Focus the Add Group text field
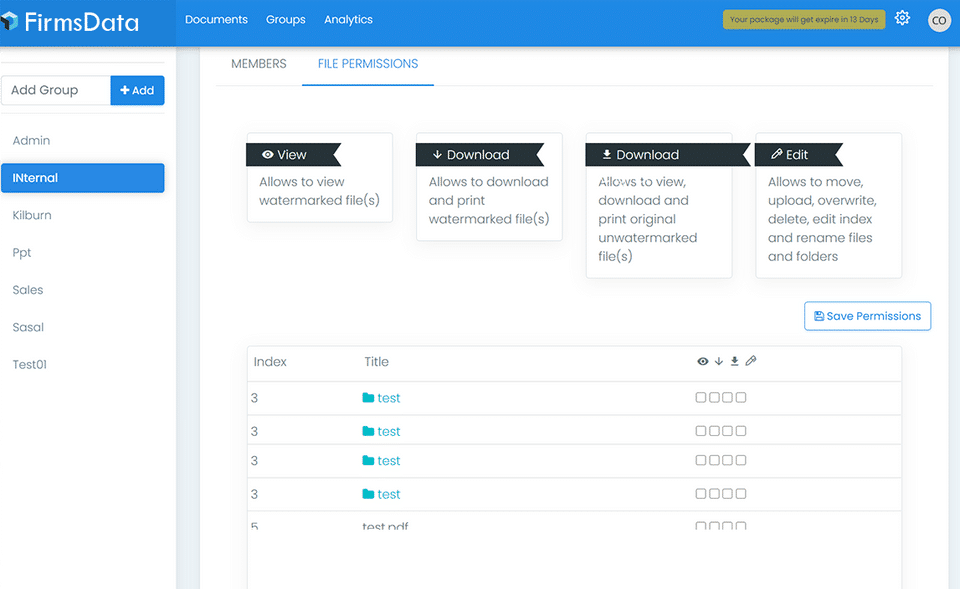Image resolution: width=960 pixels, height=589 pixels. pyautogui.click(x=56, y=90)
